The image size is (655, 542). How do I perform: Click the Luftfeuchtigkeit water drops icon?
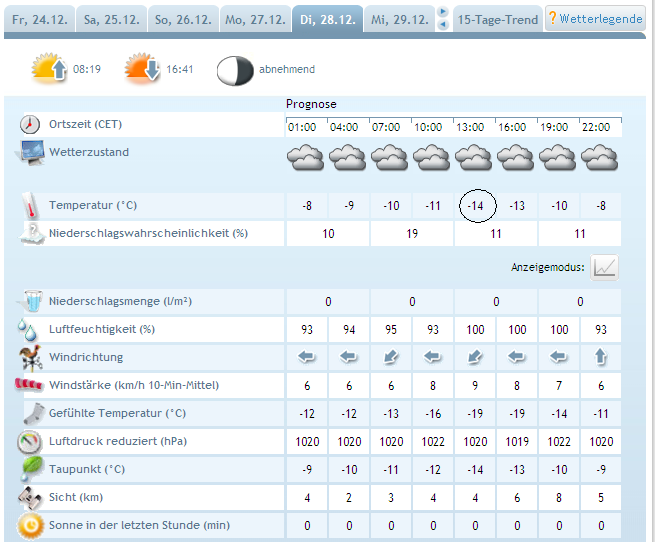(28, 330)
